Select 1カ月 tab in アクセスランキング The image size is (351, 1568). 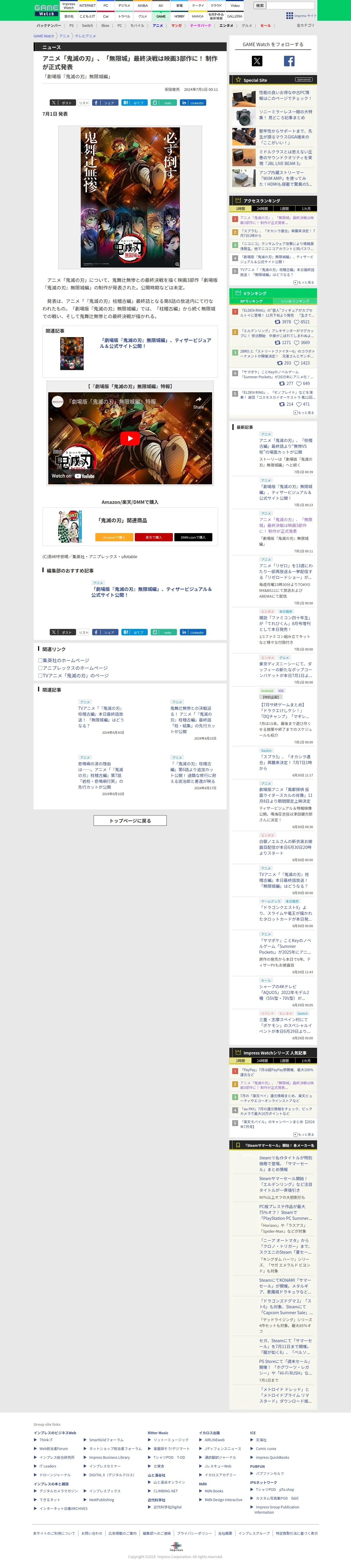click(x=306, y=209)
